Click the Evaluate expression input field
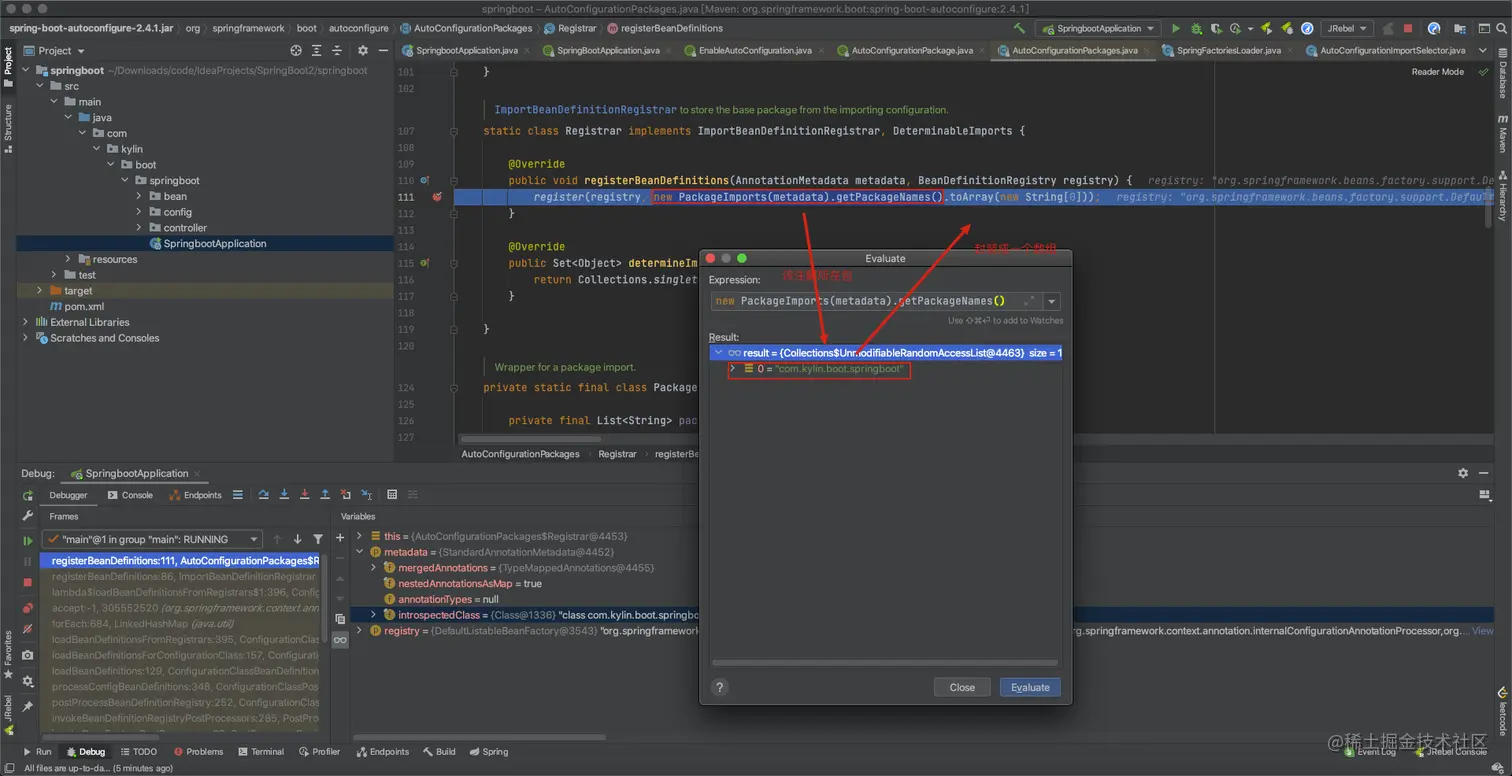Viewport: 1512px width, 776px height. pyautogui.click(x=877, y=301)
